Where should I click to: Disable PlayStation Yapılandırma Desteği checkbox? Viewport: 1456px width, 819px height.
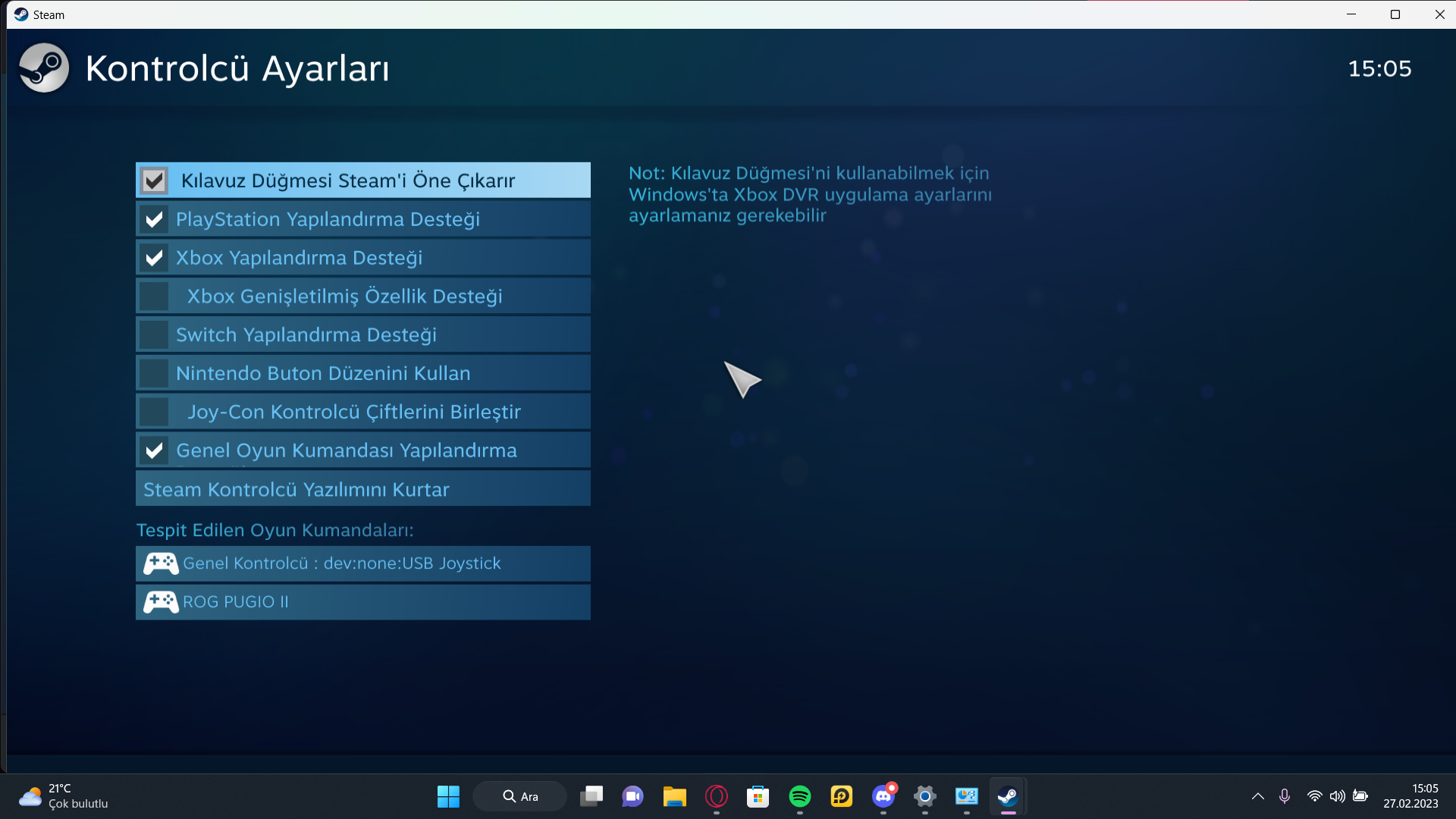[x=154, y=219]
